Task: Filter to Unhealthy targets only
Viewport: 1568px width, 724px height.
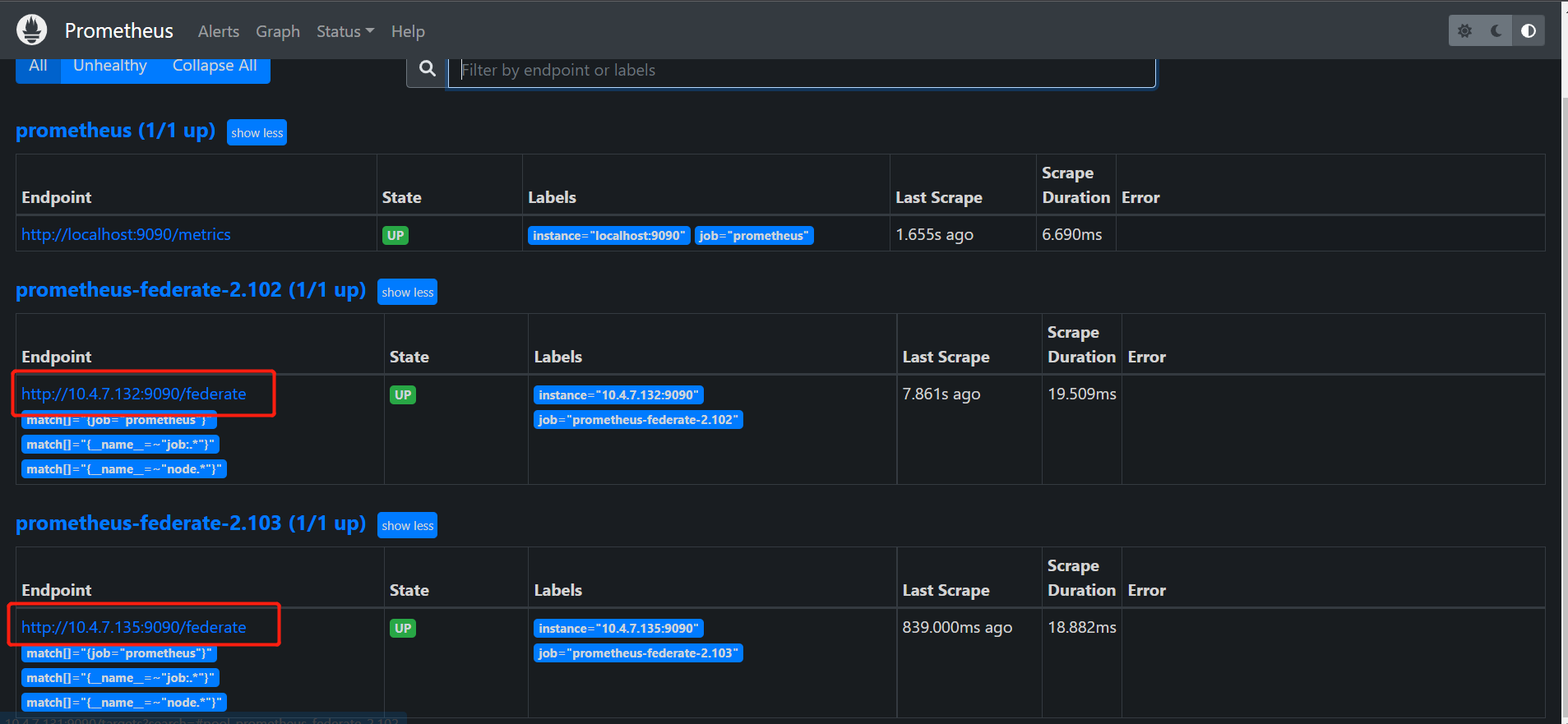Action: pyautogui.click(x=110, y=67)
